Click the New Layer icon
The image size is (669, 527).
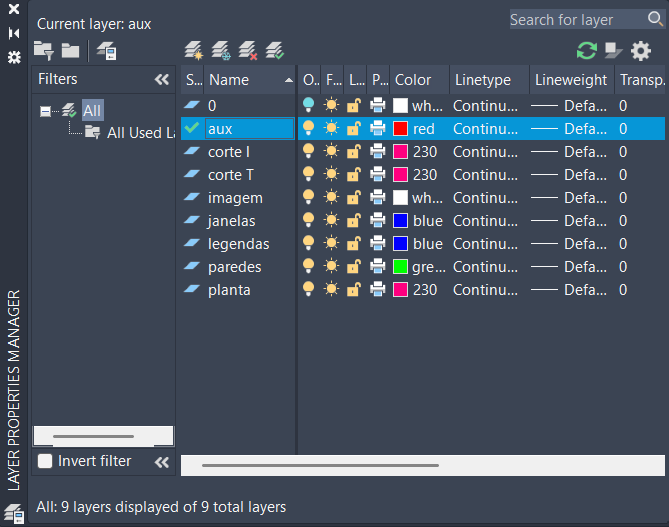(195, 50)
